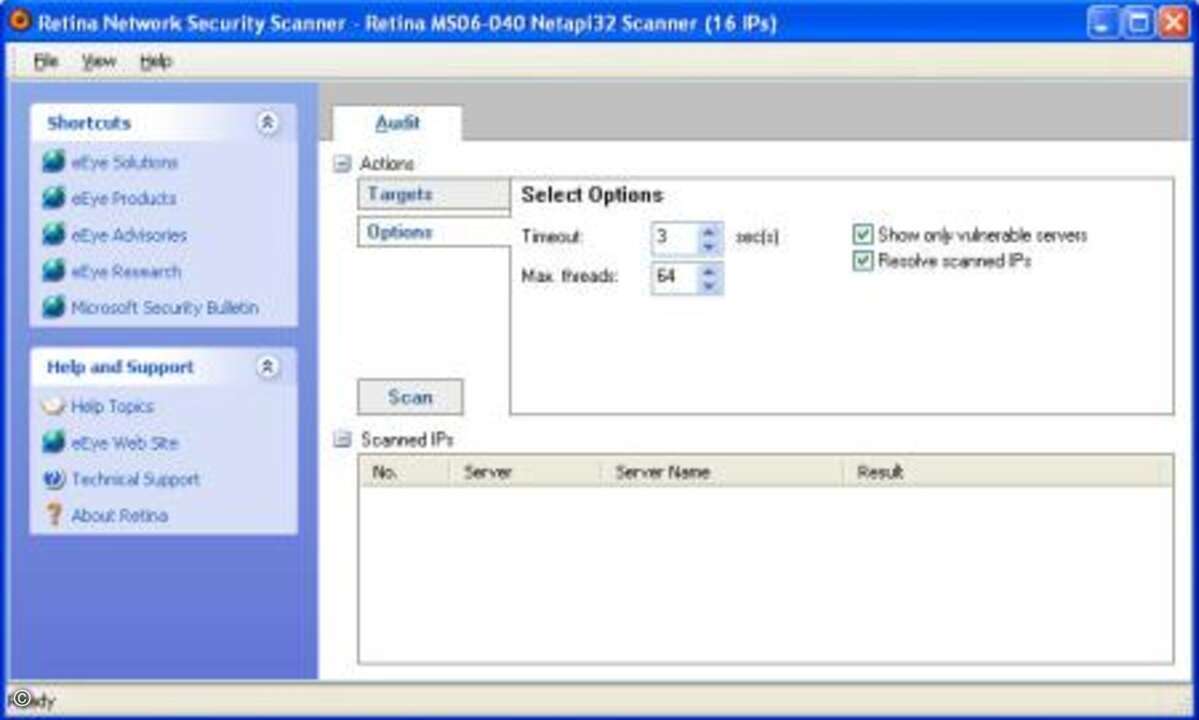This screenshot has height=720, width=1199.
Task: Click the Microsoft Security Bulletin globe icon
Action: tap(54, 306)
